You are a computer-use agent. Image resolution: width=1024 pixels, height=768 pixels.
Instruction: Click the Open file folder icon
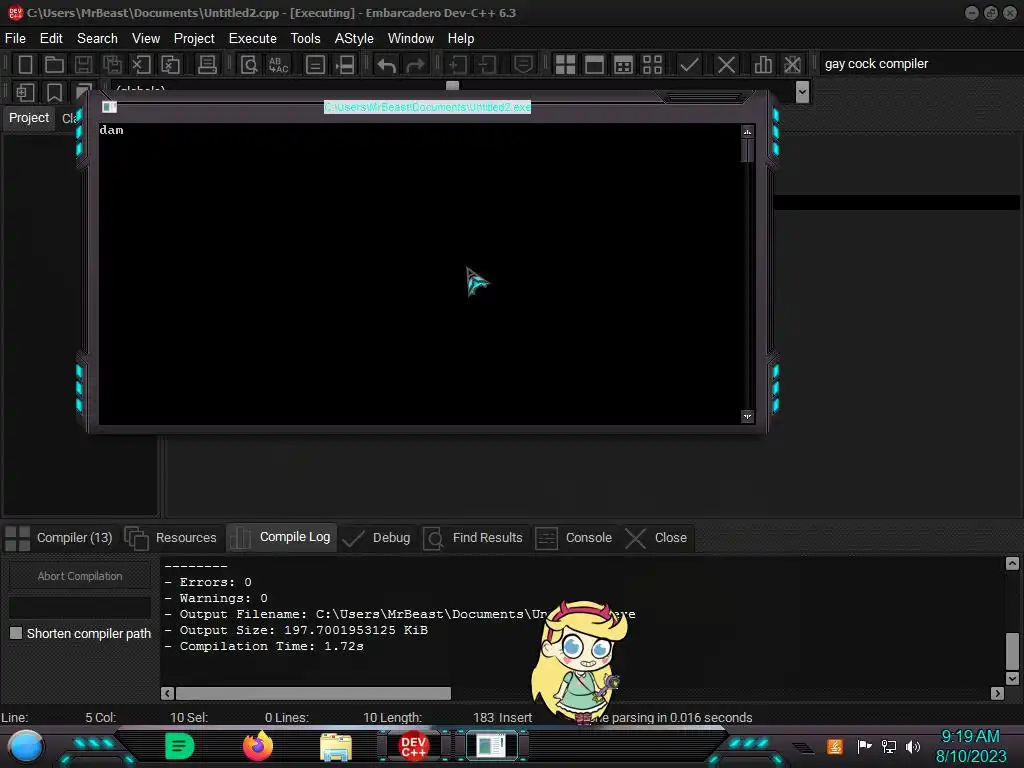click(x=54, y=65)
